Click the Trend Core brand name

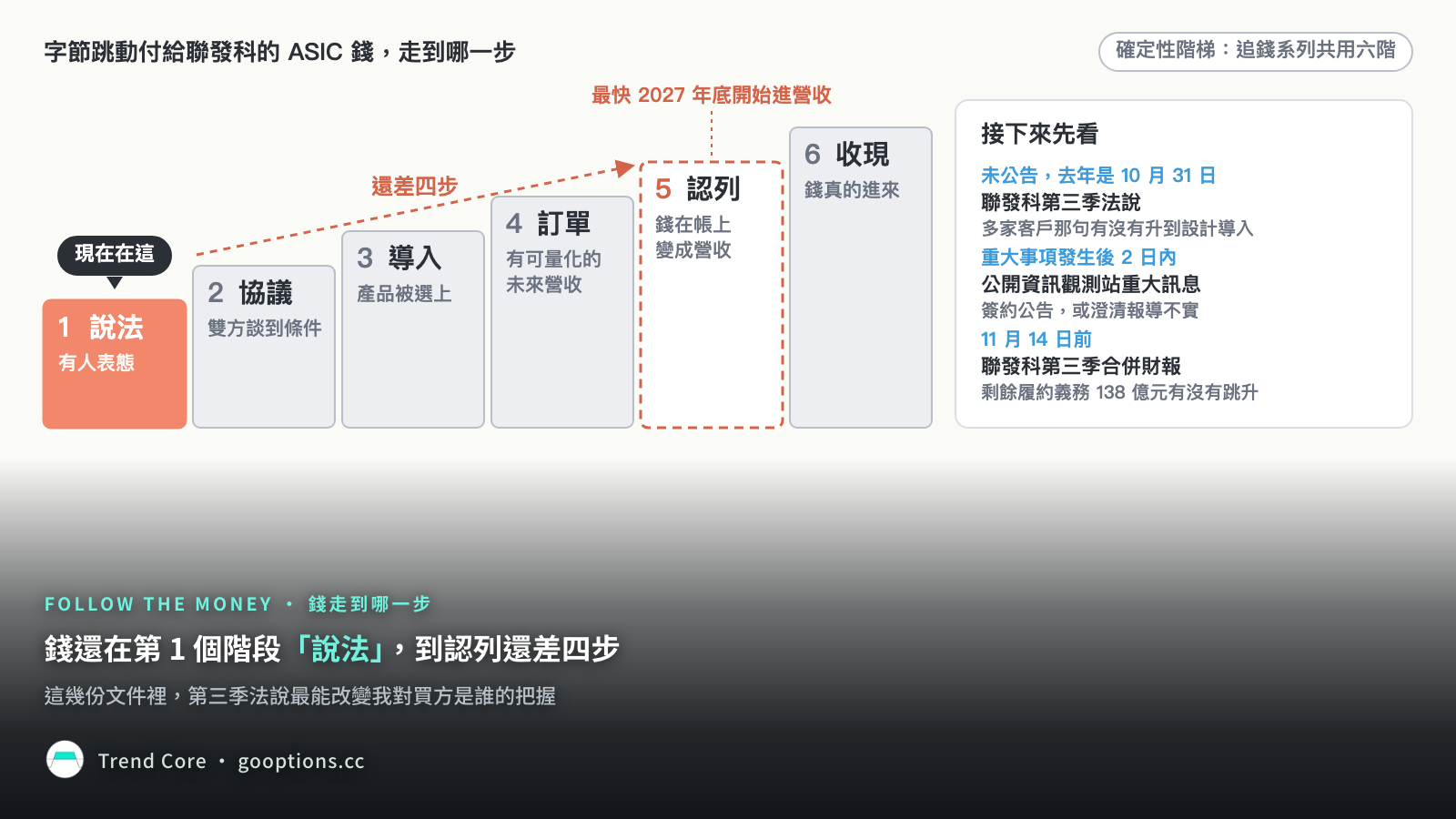pyautogui.click(x=152, y=761)
